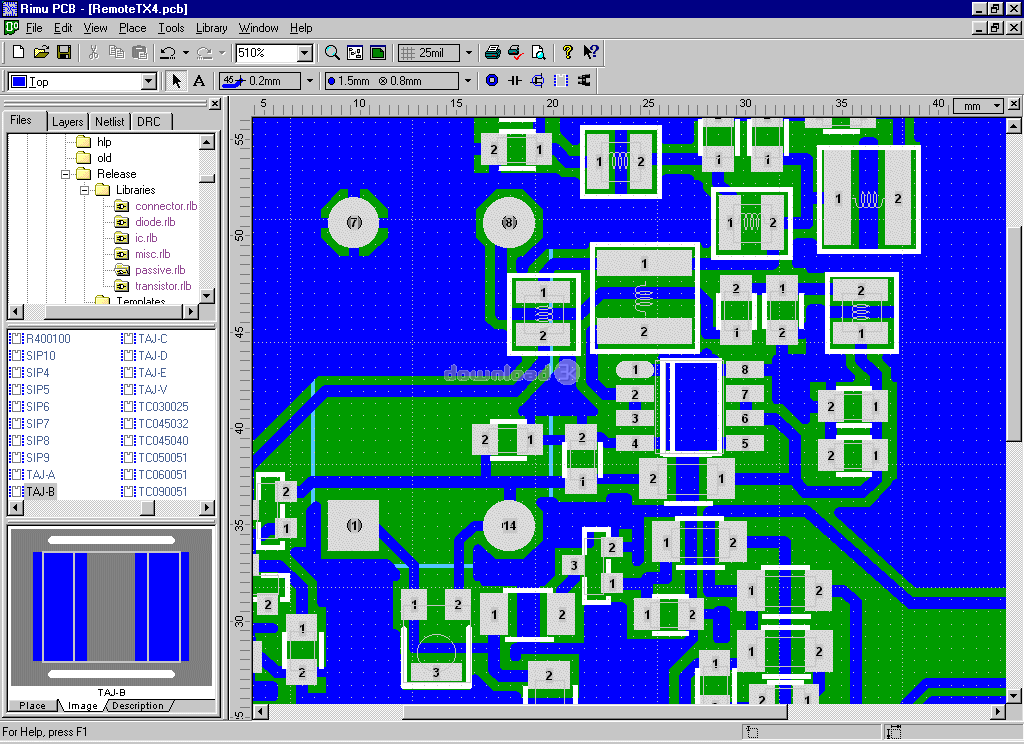1024x744 pixels.
Task: Open the 1.5mm pad size dropdown
Action: [468, 81]
